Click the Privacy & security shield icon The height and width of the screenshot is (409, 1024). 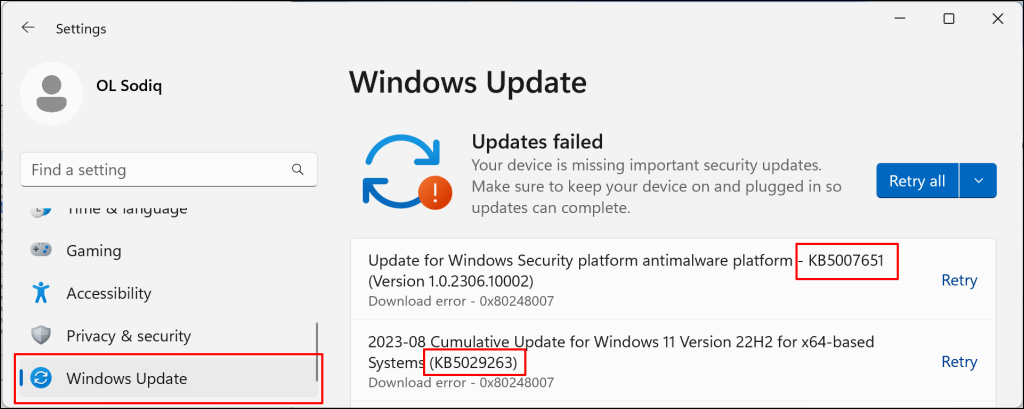click(x=41, y=336)
